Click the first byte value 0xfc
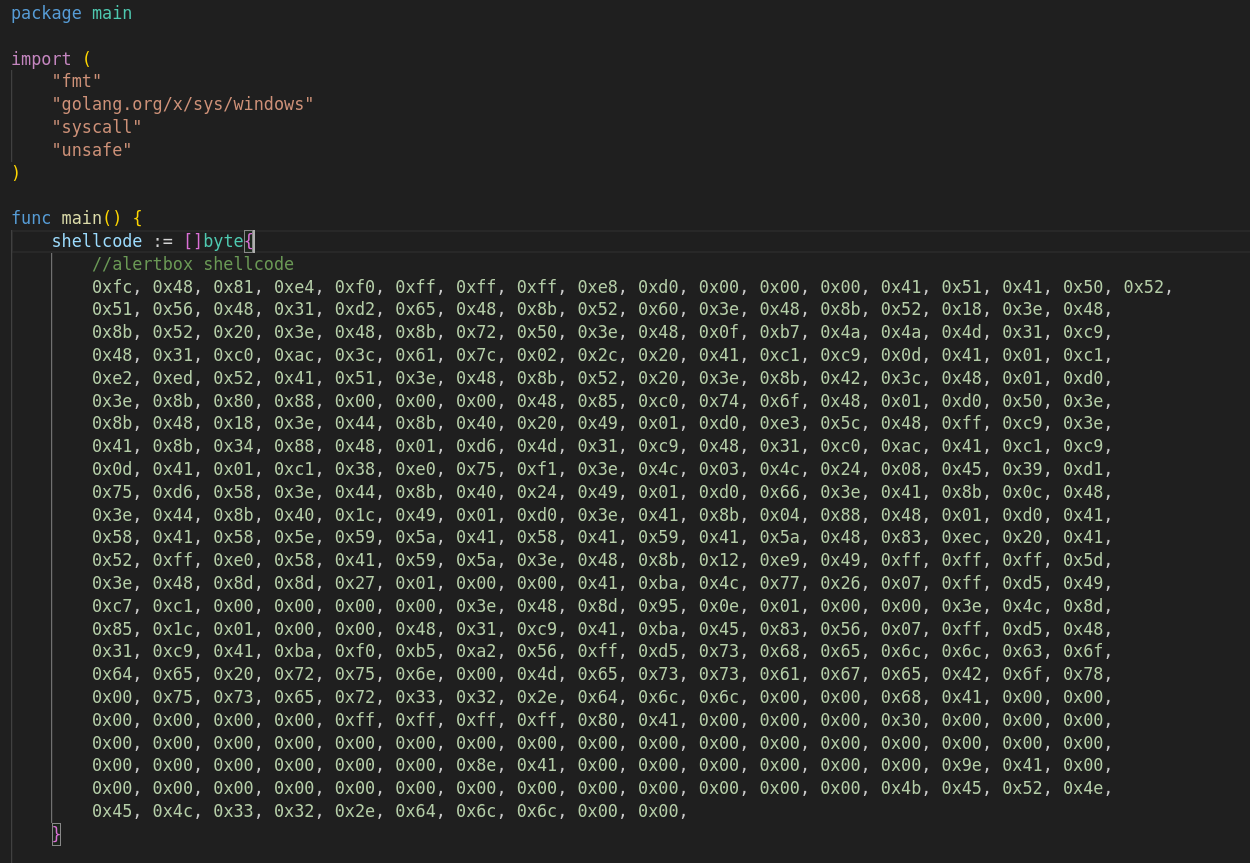Viewport: 1250px width, 863px height. point(112,287)
